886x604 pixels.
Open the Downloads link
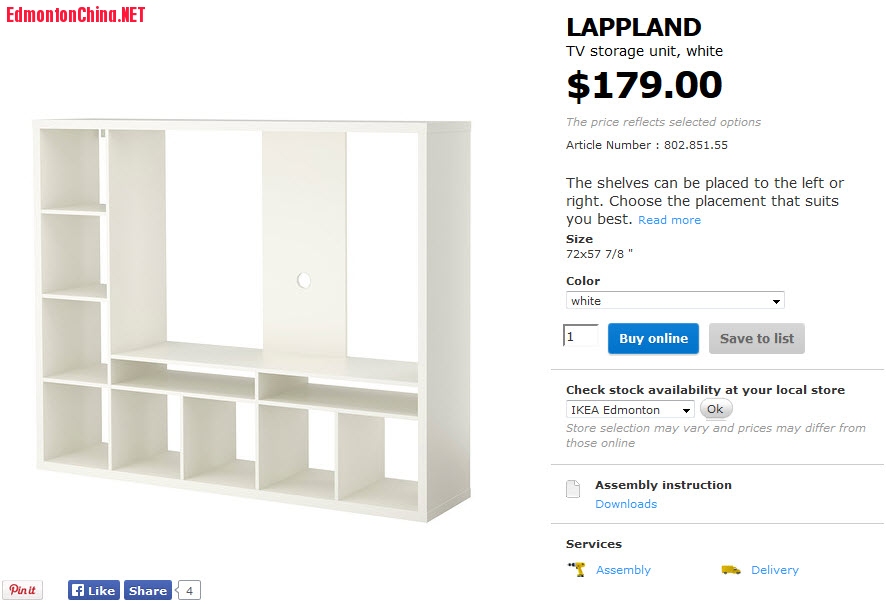tap(626, 504)
